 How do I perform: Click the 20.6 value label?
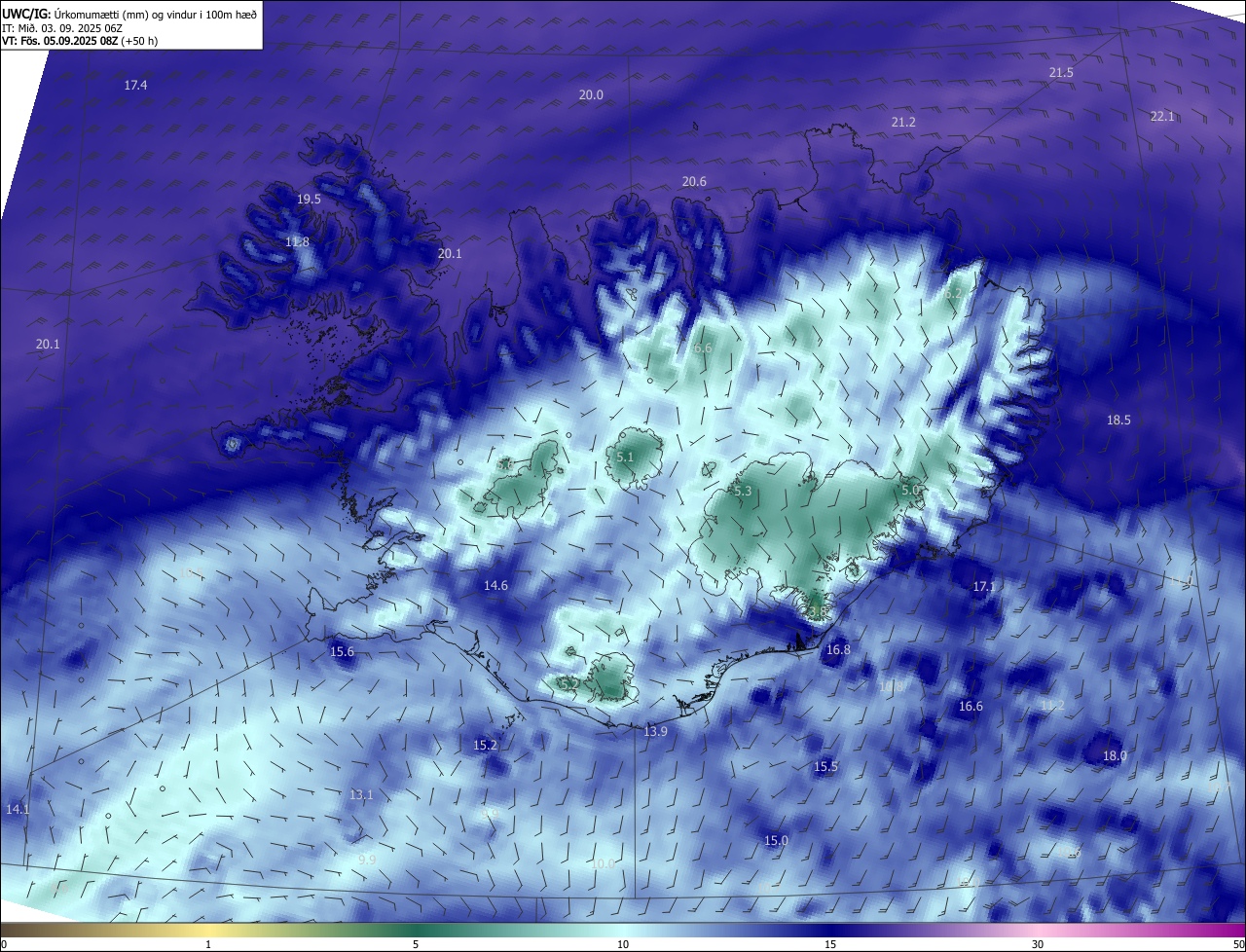click(694, 182)
